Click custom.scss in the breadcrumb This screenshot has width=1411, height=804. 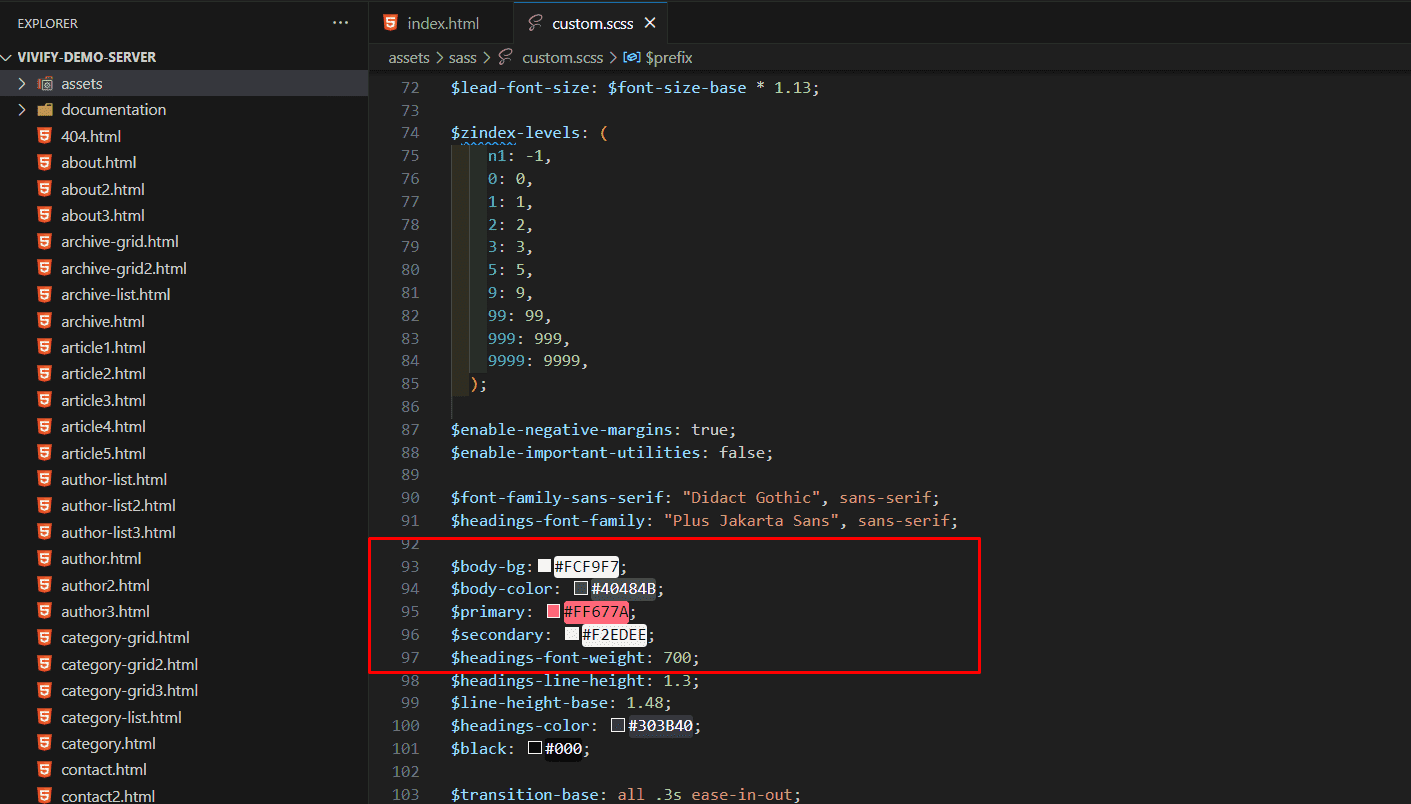[563, 58]
